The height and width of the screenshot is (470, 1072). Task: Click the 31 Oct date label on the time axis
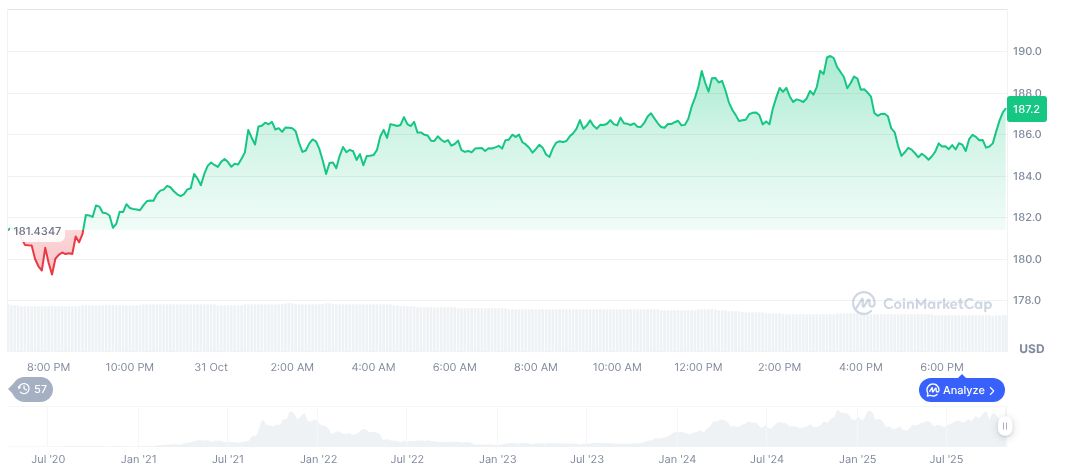(x=211, y=367)
